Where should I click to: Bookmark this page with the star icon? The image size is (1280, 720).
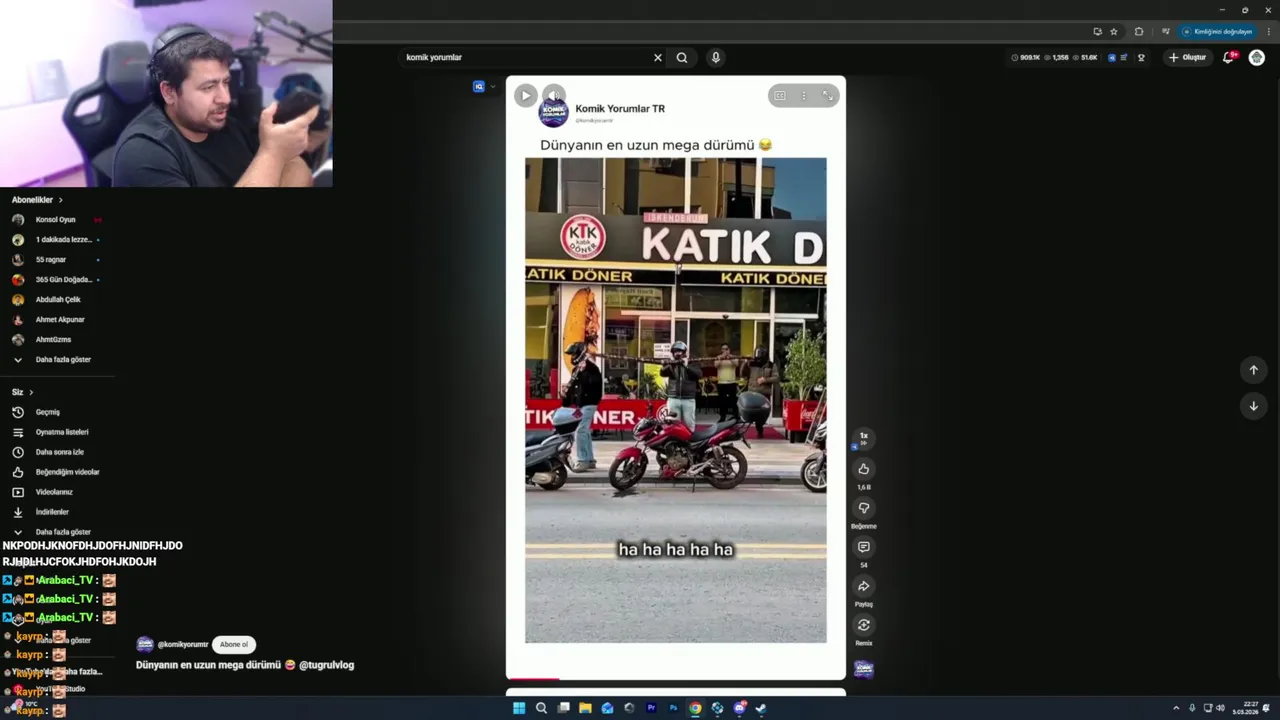coord(1114,31)
